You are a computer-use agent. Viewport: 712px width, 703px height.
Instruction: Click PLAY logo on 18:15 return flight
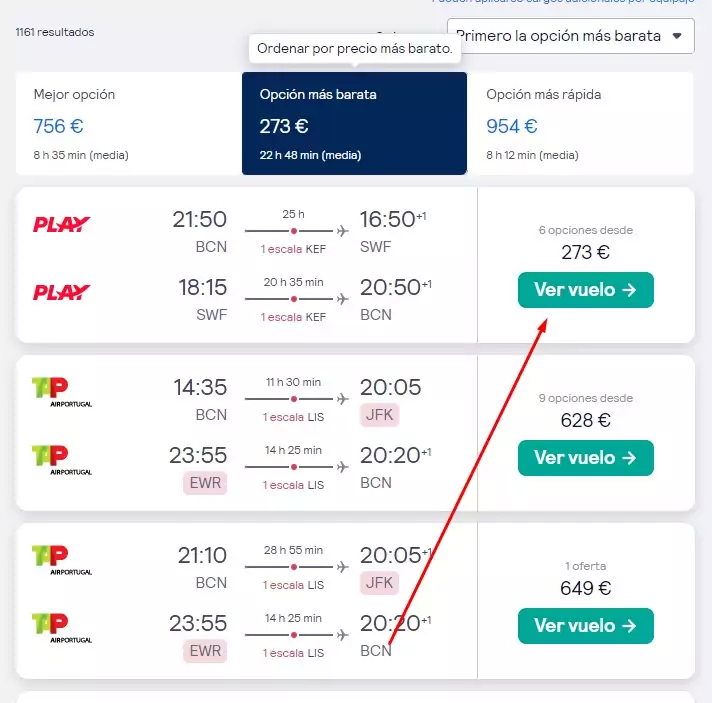point(62,292)
